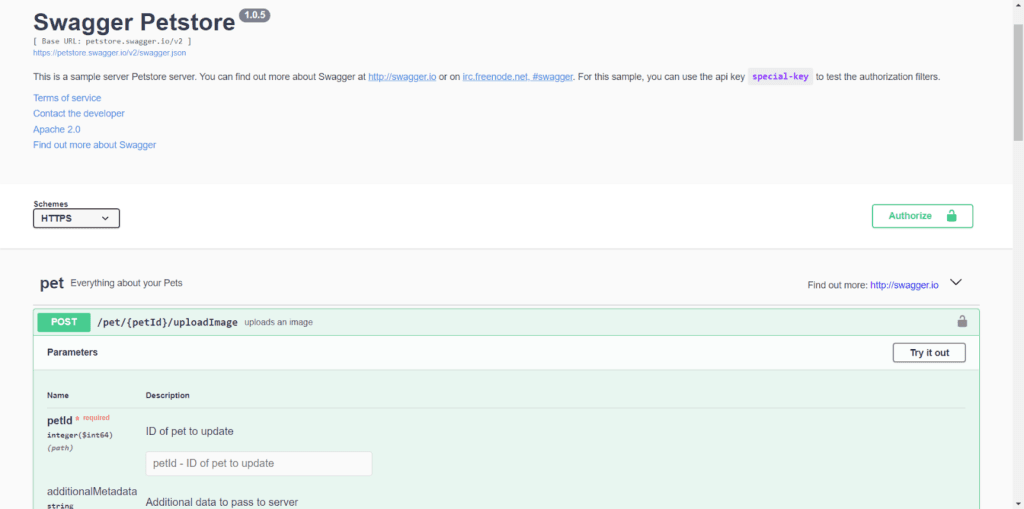Open the Schemes HTTPS dropdown
Image resolution: width=1024 pixels, height=509 pixels.
click(77, 218)
